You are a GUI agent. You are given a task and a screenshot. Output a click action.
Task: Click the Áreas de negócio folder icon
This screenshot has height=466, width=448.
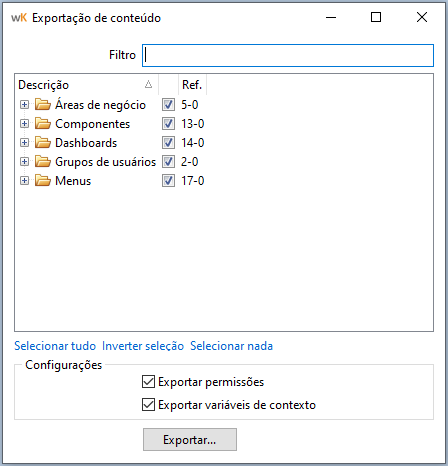[43, 105]
